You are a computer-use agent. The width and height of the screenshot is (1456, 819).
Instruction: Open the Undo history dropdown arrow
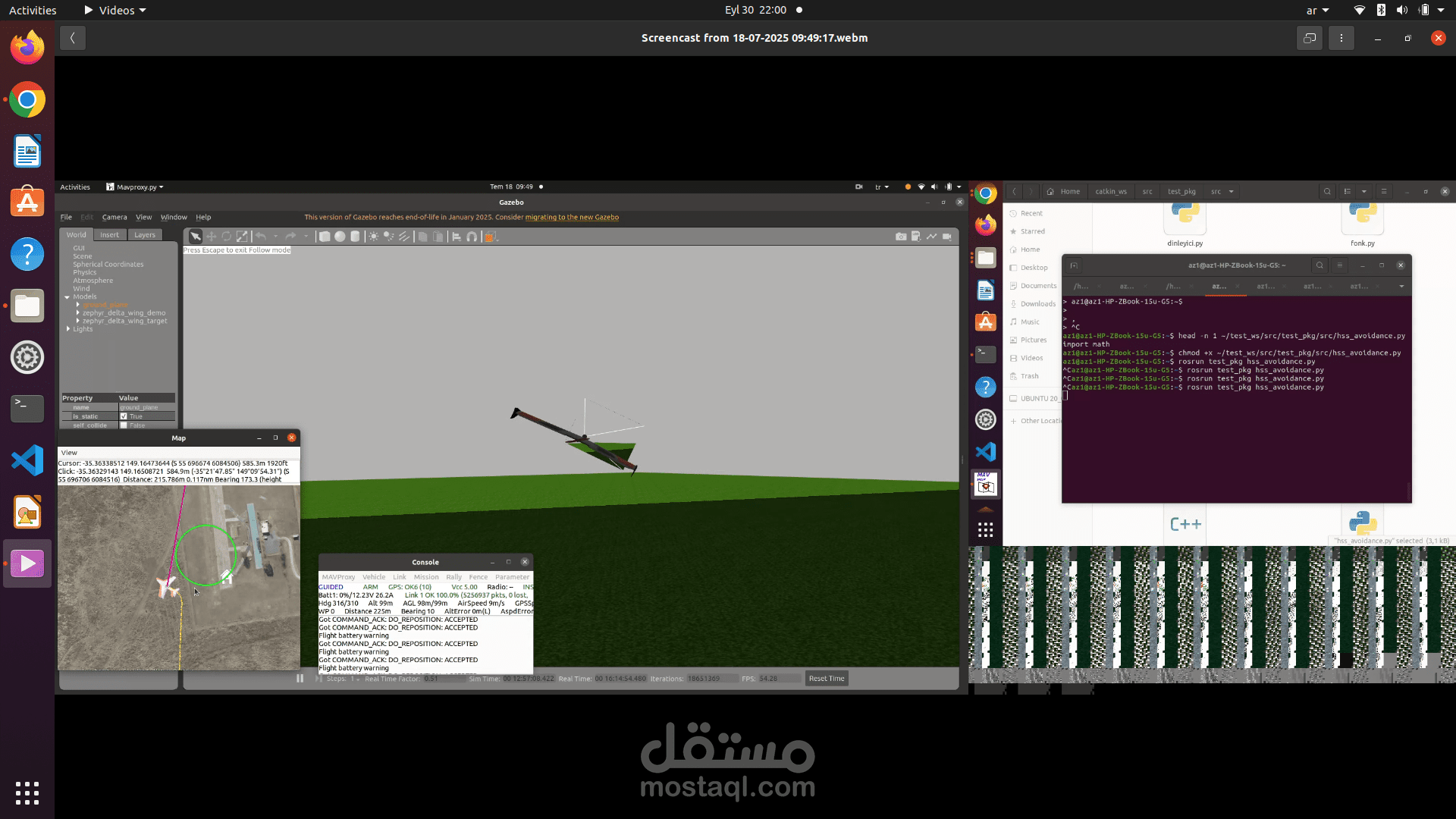(x=275, y=237)
